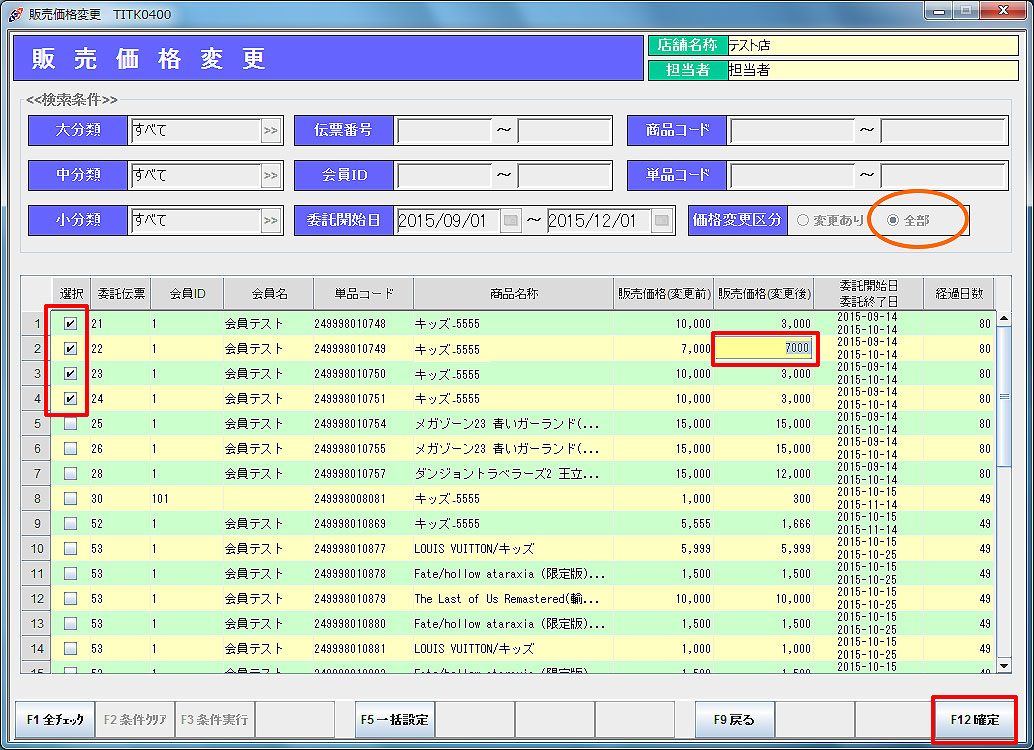1034x750 pixels.
Task: Click the first 伝票番号 input field
Action: pyautogui.click(x=443, y=130)
